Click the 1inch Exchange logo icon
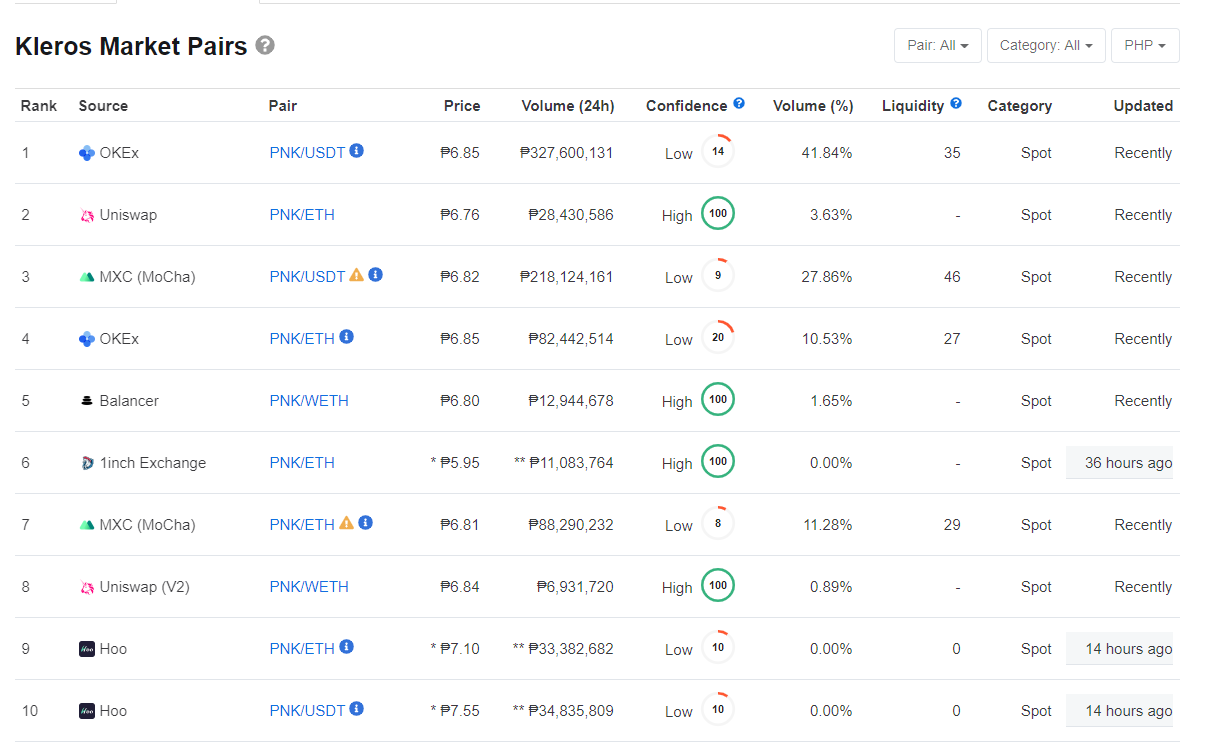 (87, 463)
